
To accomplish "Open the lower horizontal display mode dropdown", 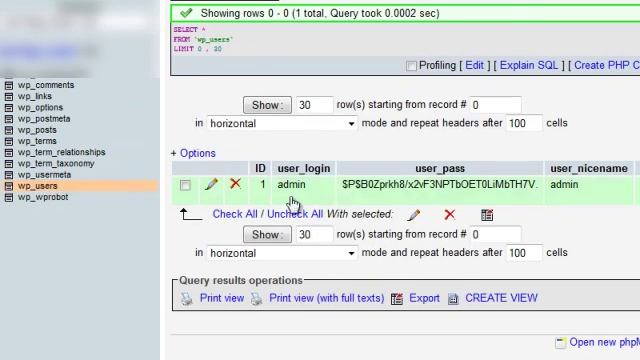I will point(282,253).
